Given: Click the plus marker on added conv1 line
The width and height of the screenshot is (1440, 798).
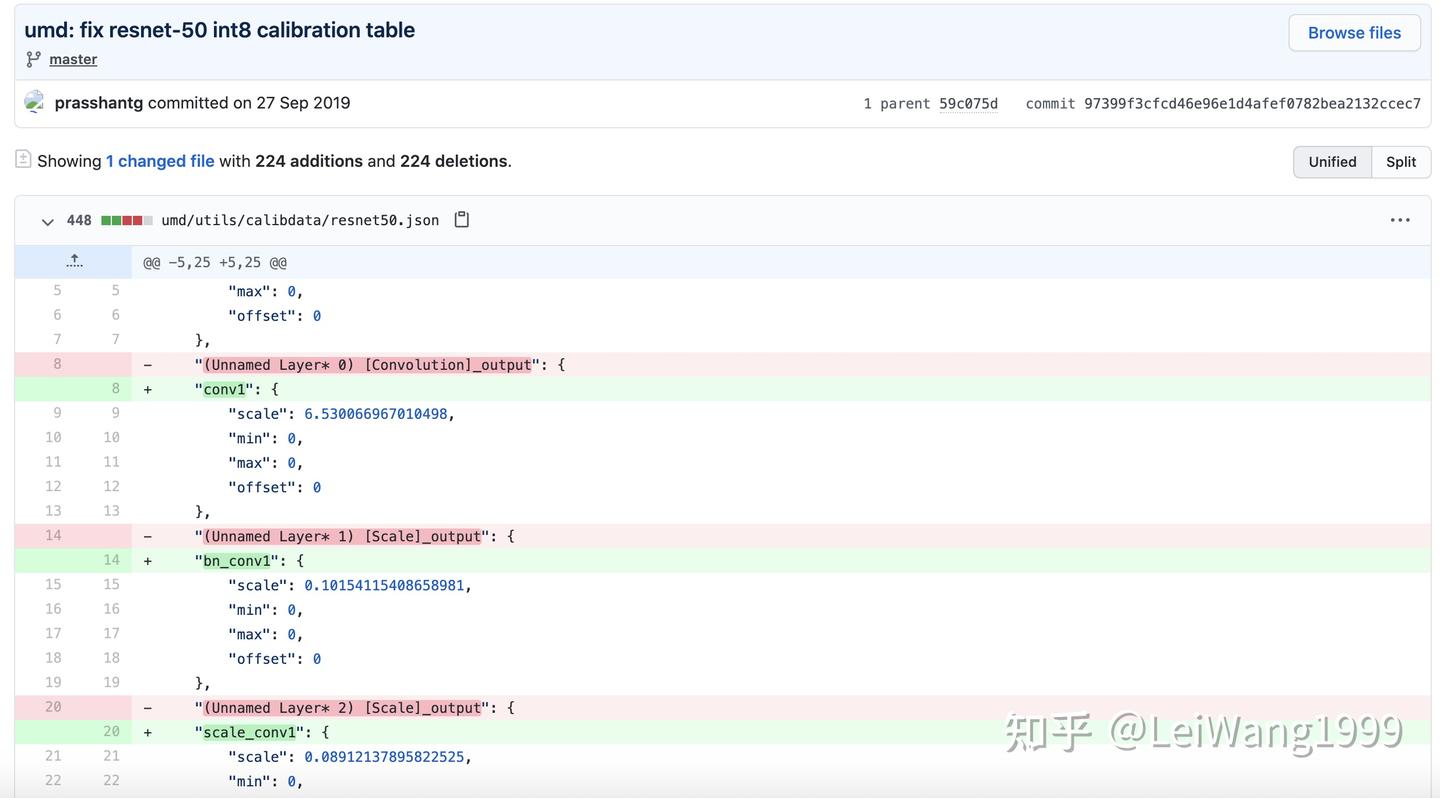Looking at the screenshot, I should (148, 389).
